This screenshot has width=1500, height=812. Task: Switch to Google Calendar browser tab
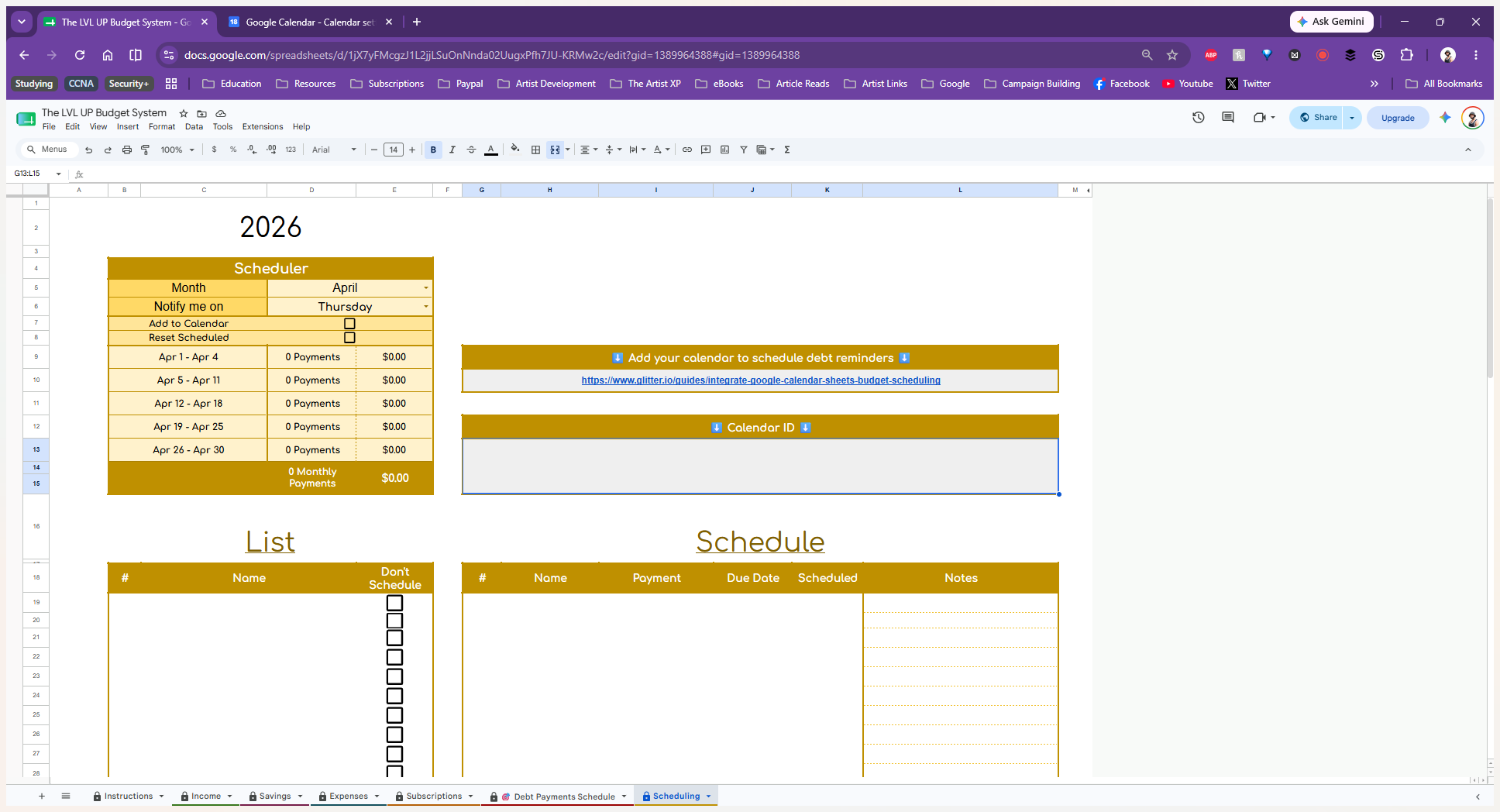click(310, 22)
